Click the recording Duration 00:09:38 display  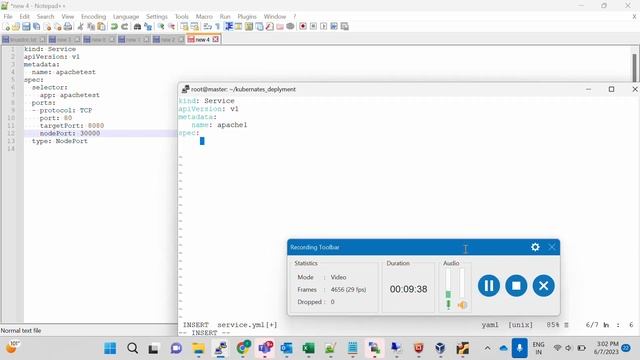click(x=408, y=289)
